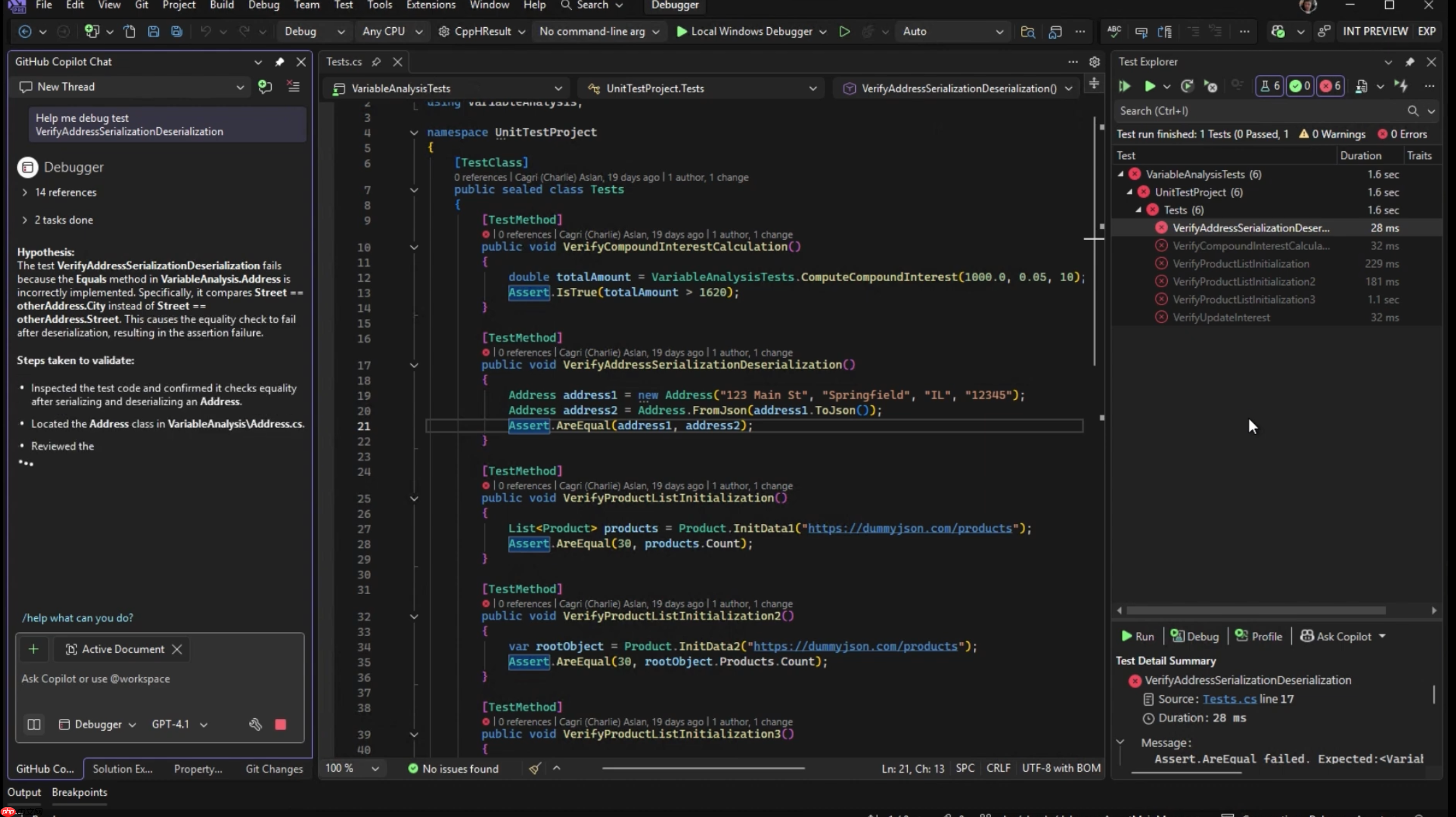This screenshot has width=1456, height=817.
Task: Toggle the total tests flask badge
Action: pos(1269,86)
